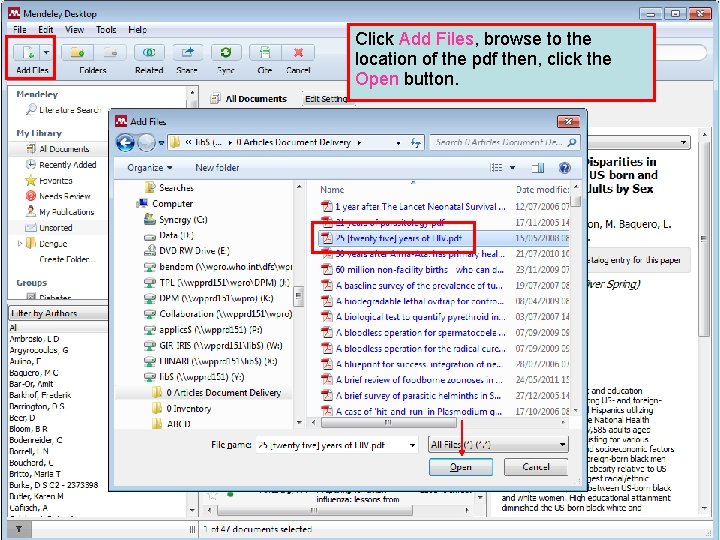
Task: Click the Add Files toolbar icon
Action: pos(28,53)
